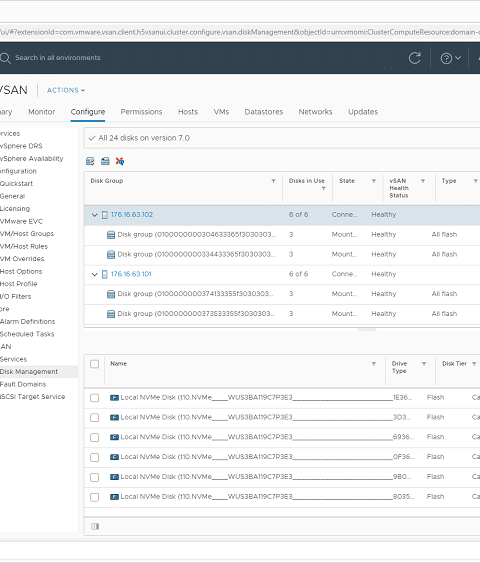Click the magnifier search icon

[x=5, y=58]
